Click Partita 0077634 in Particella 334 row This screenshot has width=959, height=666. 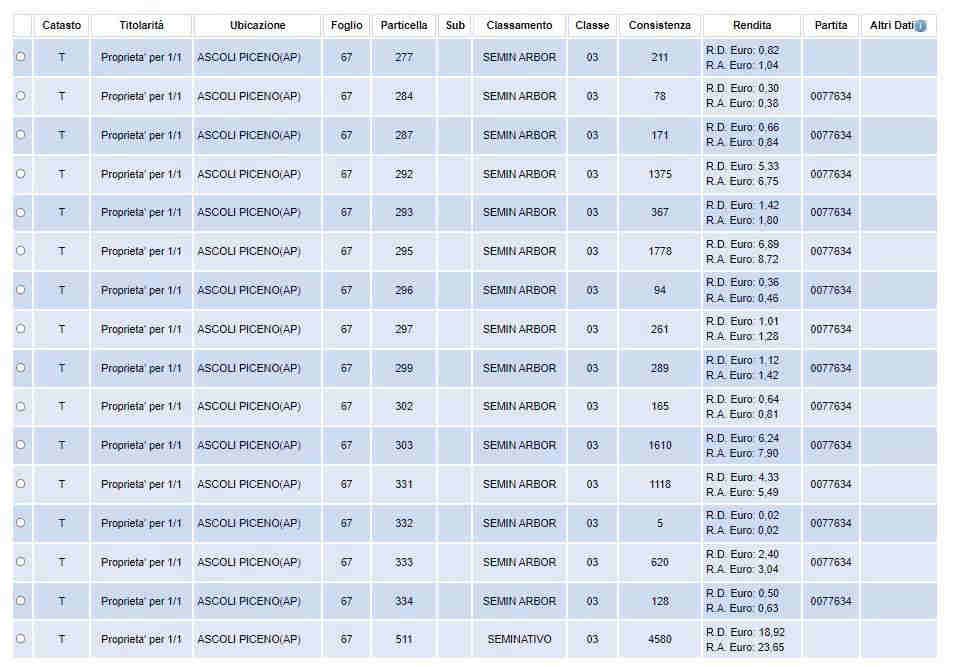[830, 601]
